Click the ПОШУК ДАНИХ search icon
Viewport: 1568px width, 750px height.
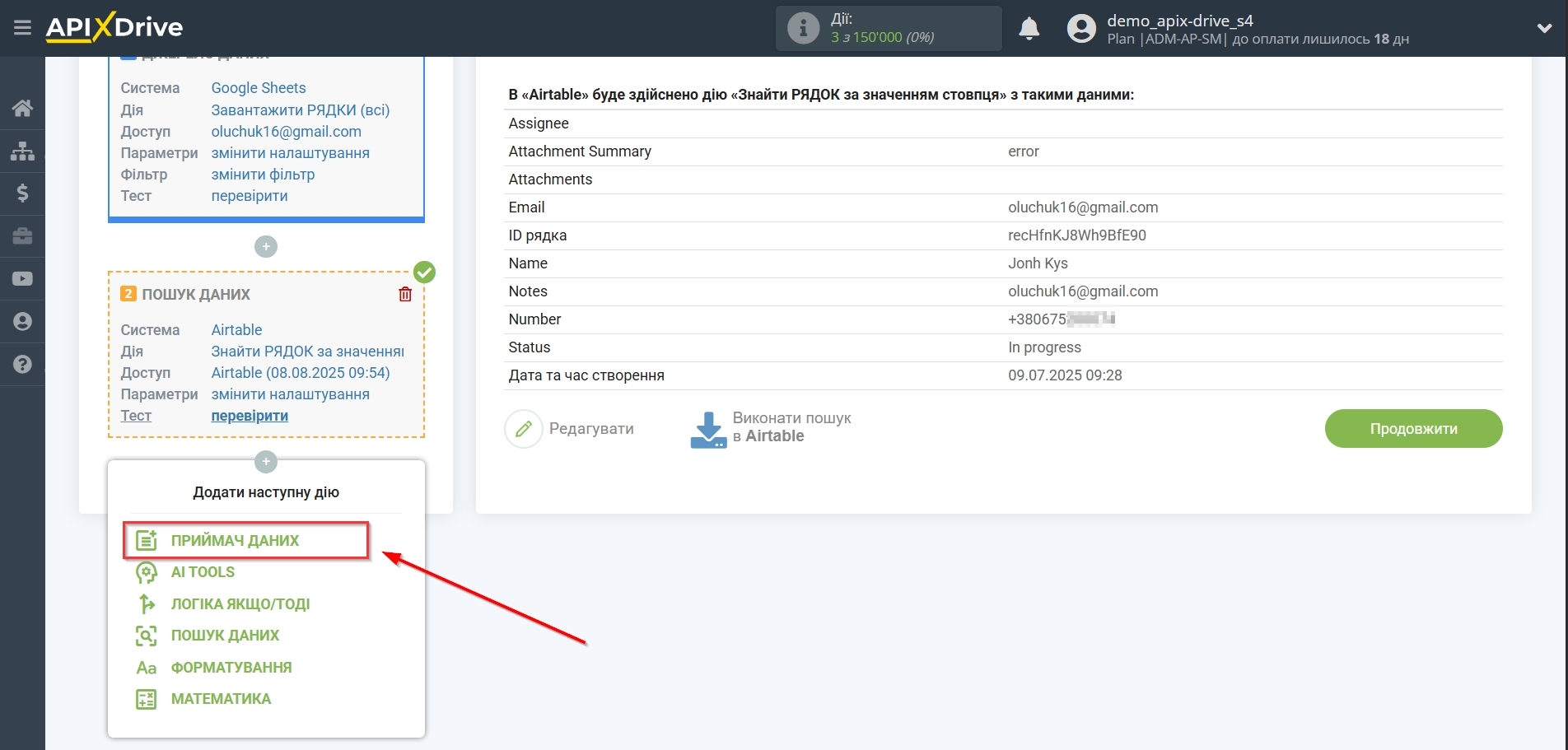tap(147, 636)
